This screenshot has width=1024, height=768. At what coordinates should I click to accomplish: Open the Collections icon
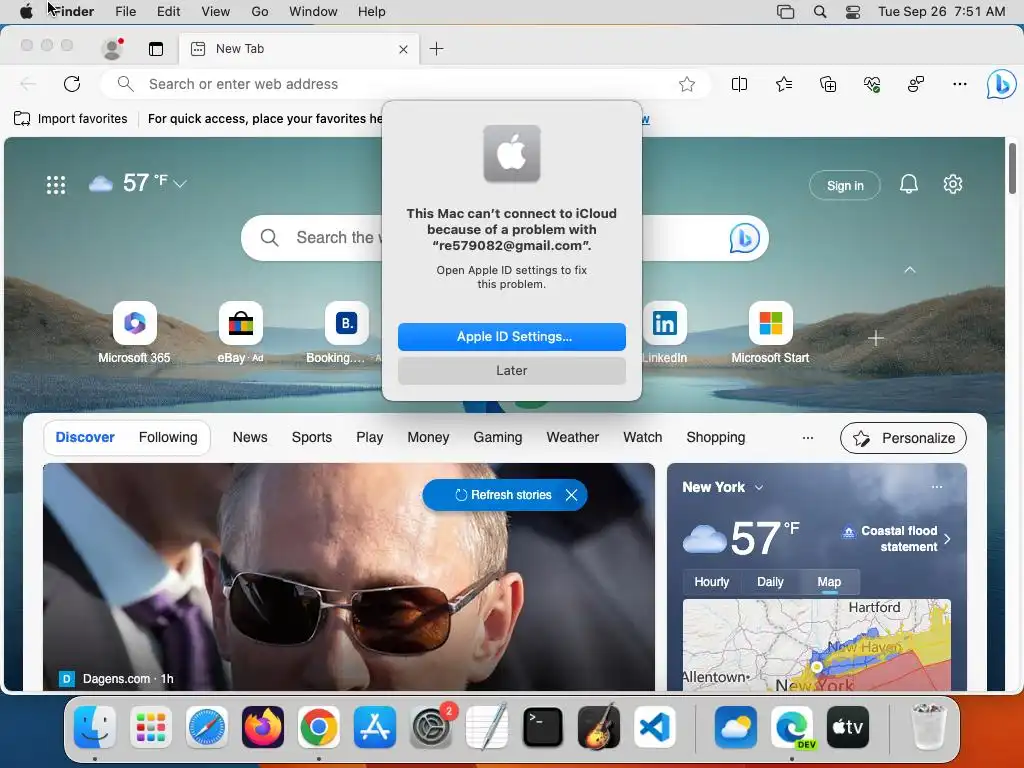(827, 84)
